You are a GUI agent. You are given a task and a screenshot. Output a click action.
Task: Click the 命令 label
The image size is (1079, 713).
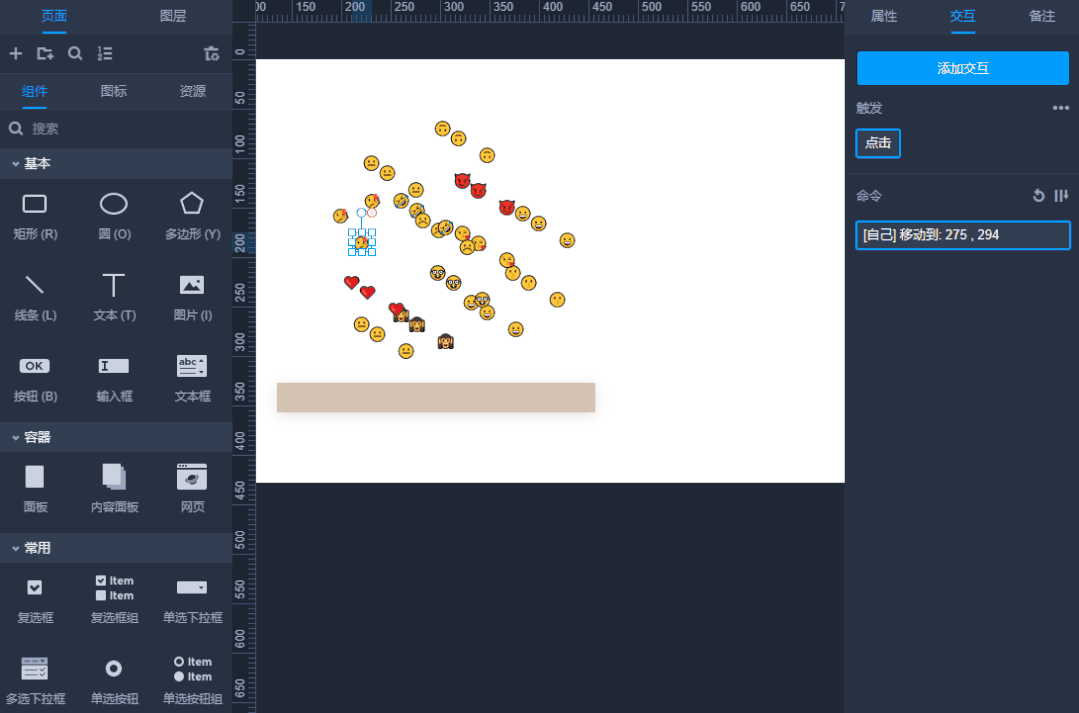click(868, 196)
